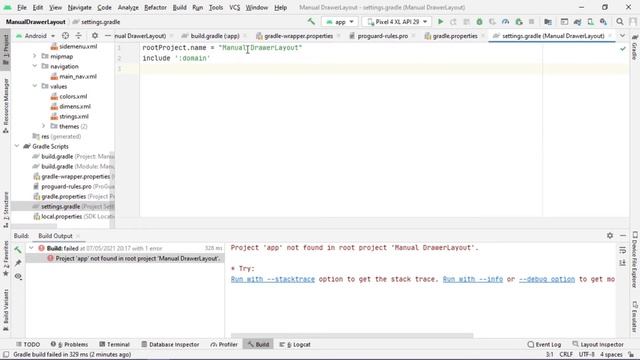This screenshot has height=360, width=640.
Task: Open Project panel settings gear
Action: coord(95,36)
